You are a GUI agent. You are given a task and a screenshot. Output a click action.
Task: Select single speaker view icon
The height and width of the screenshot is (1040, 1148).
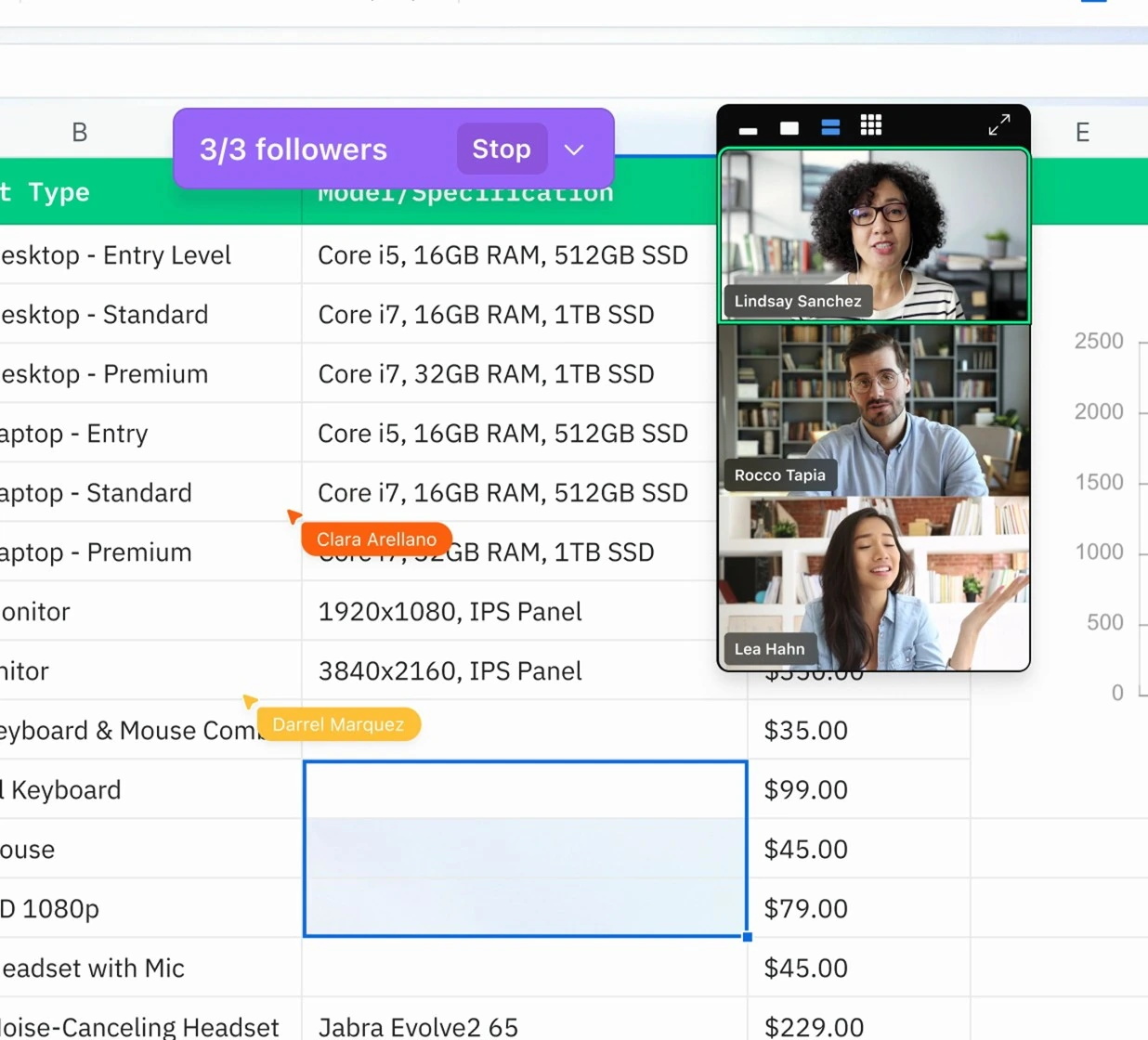(789, 128)
